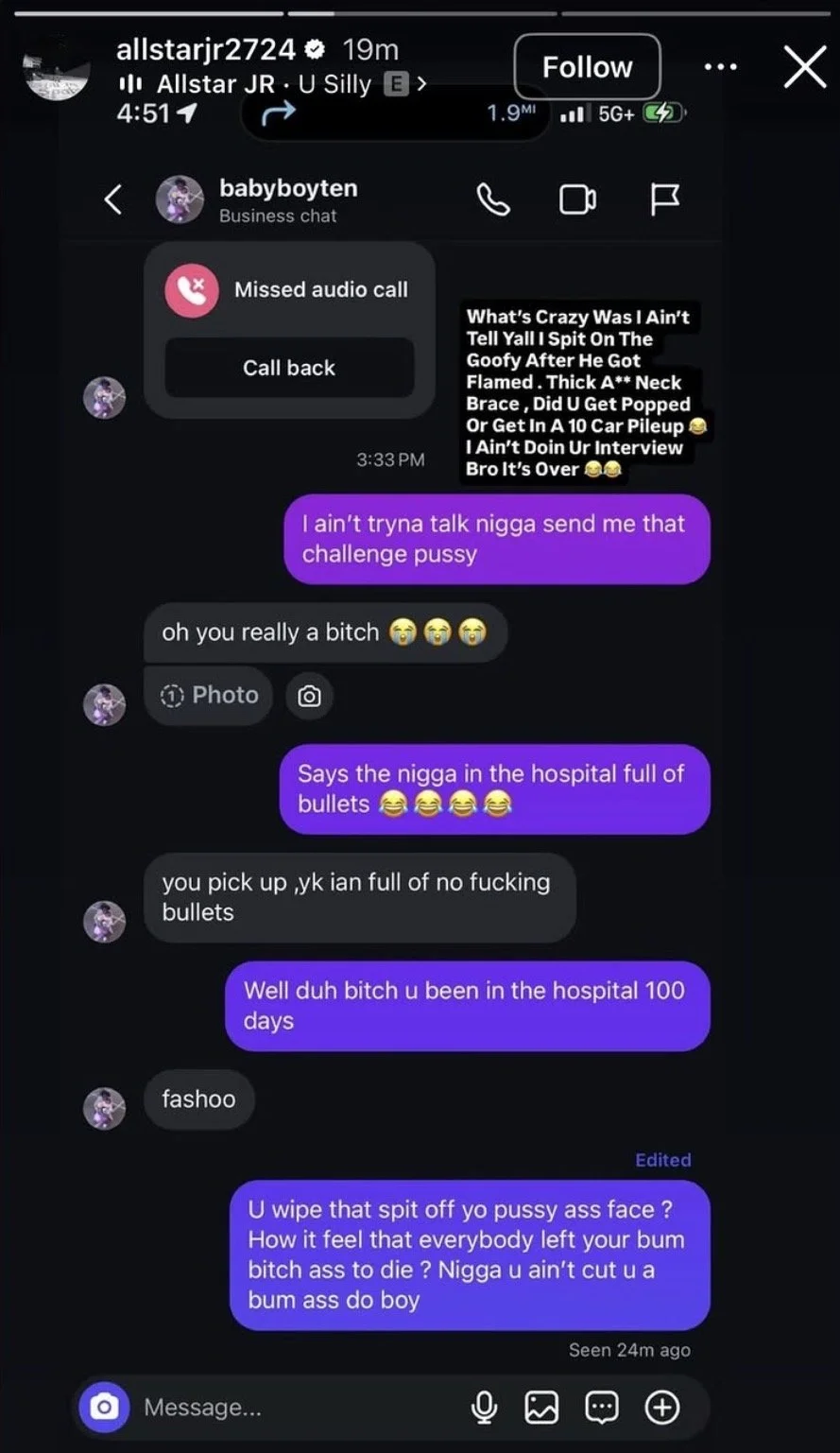Tap the Call back button
This screenshot has height=1453, width=840.
289,368
